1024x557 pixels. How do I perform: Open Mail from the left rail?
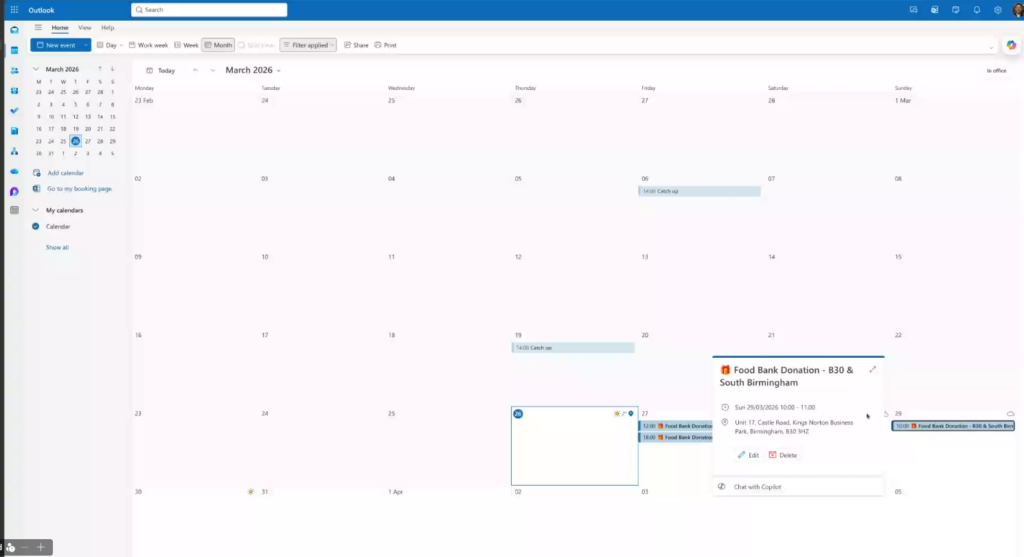[14, 30]
